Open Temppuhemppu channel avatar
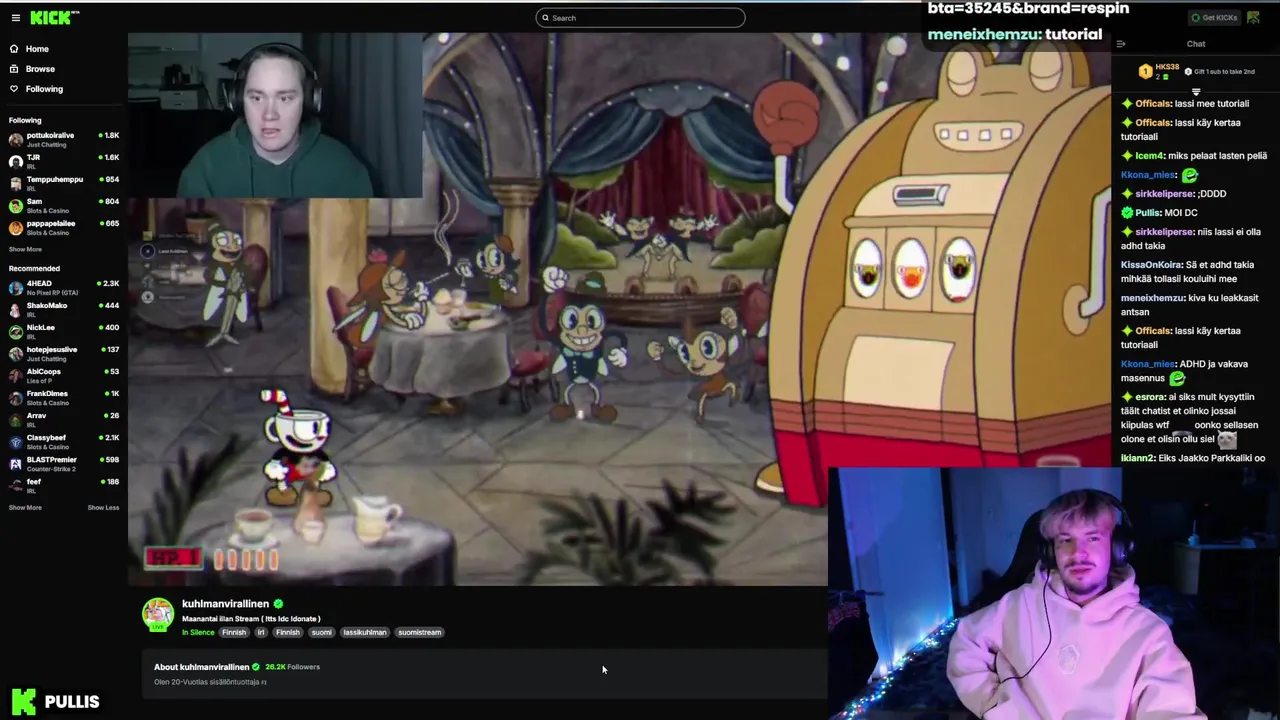 tap(16, 184)
